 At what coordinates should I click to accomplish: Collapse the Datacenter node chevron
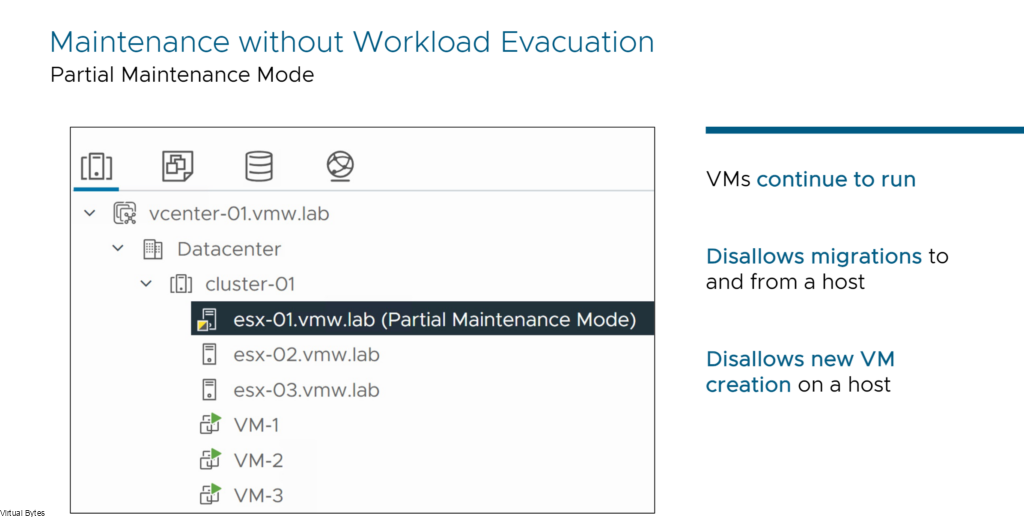[x=118, y=249]
